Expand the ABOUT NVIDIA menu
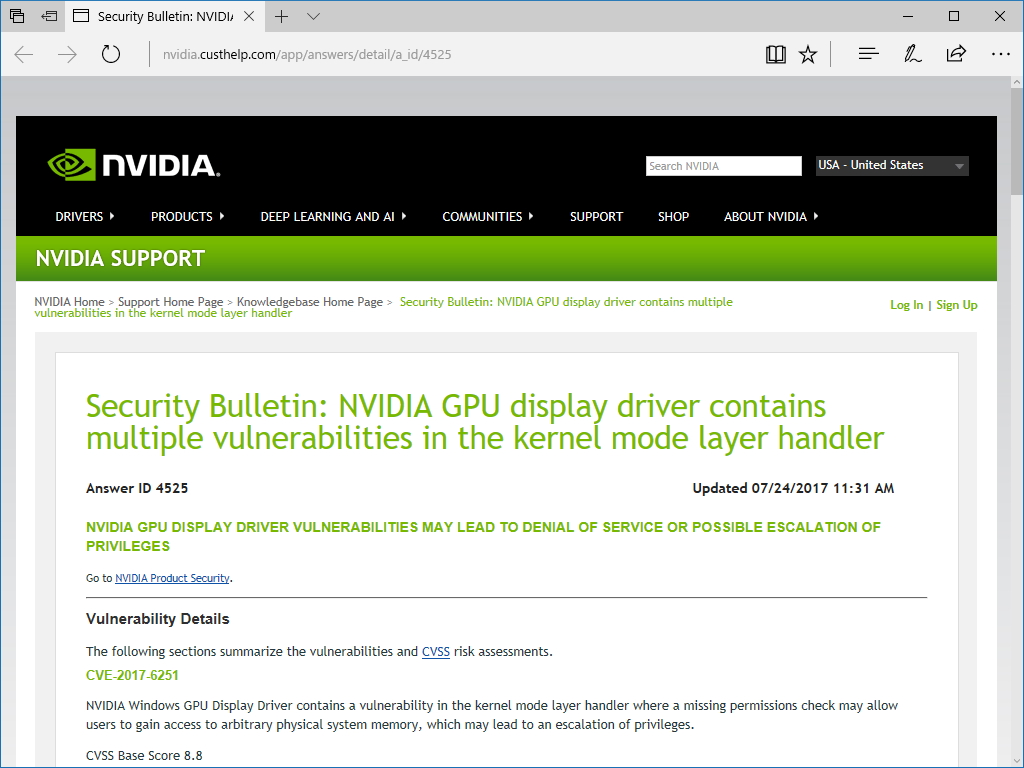This screenshot has height=768, width=1024. 771,216
